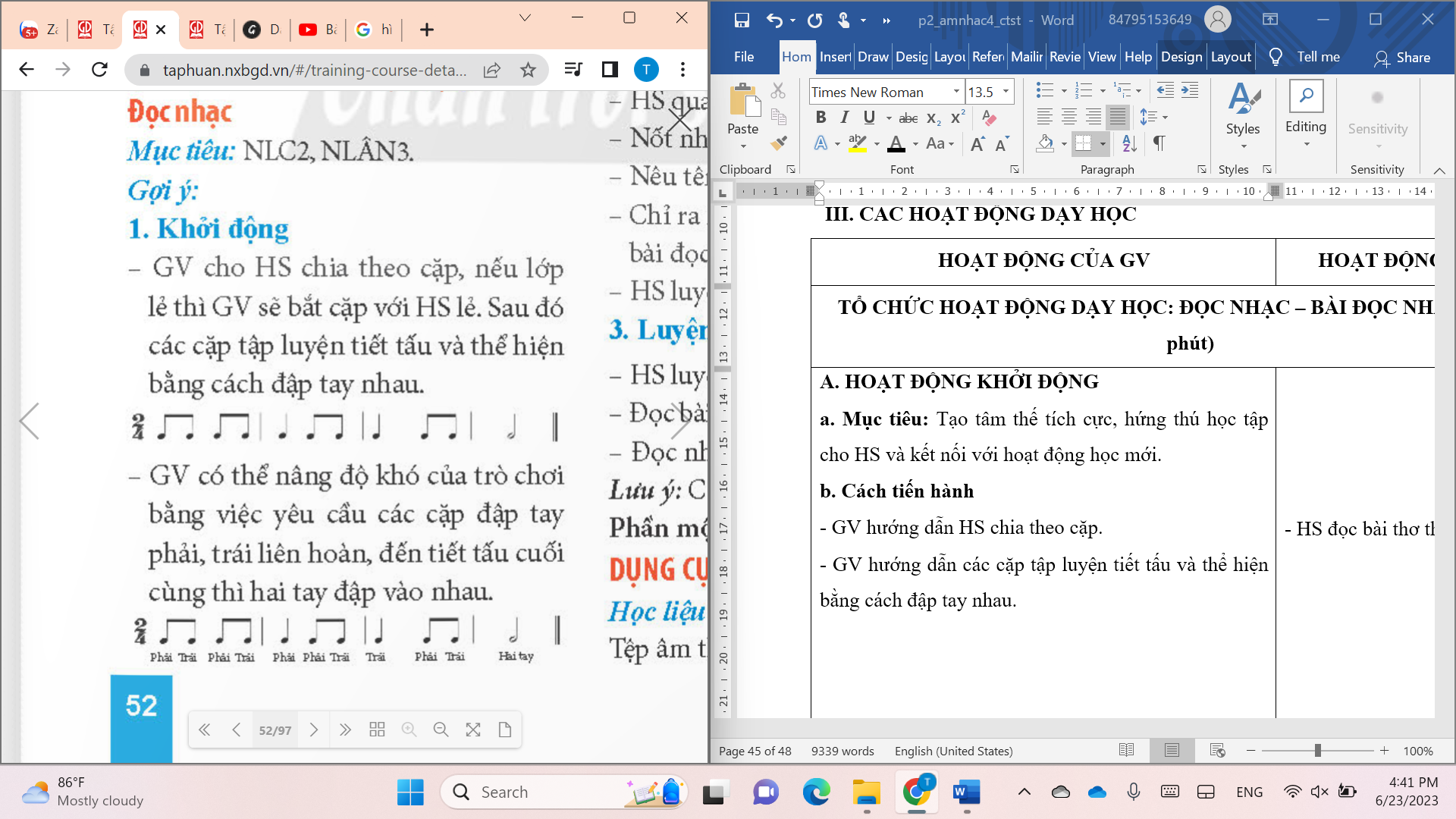Open the View menu tab in Word

click(1102, 57)
